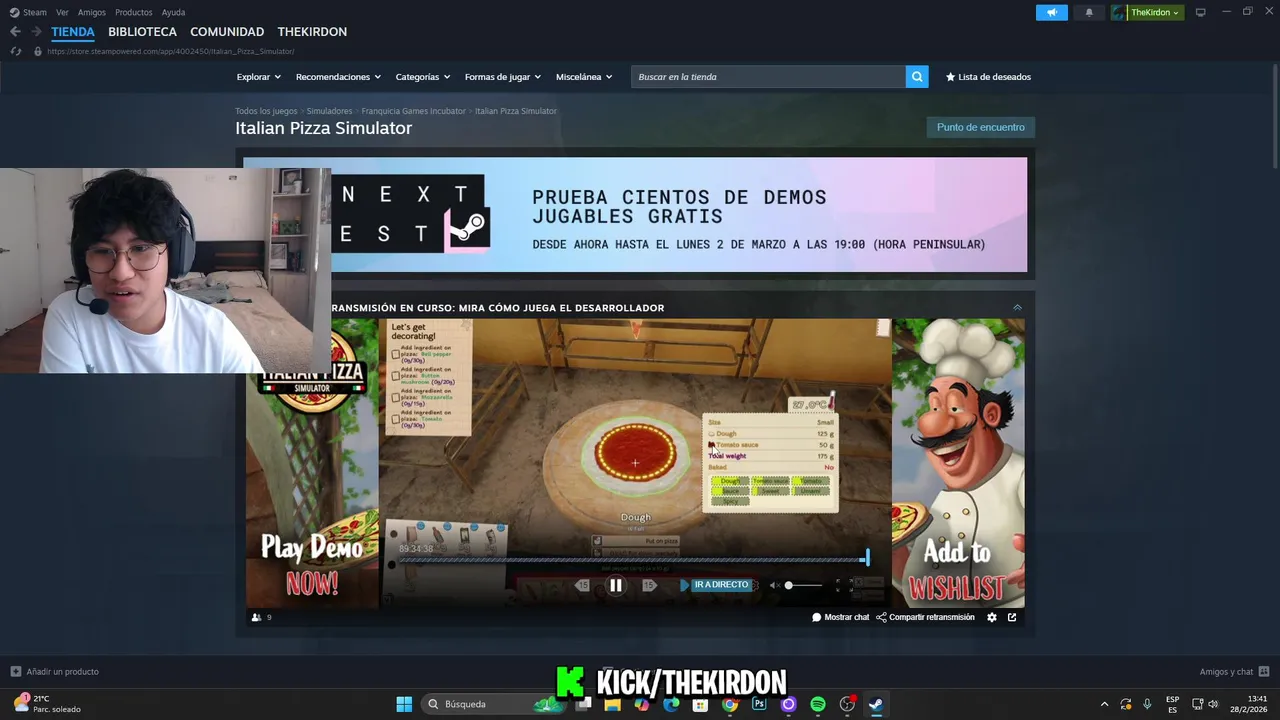Open the notifications bell

point(1089,12)
